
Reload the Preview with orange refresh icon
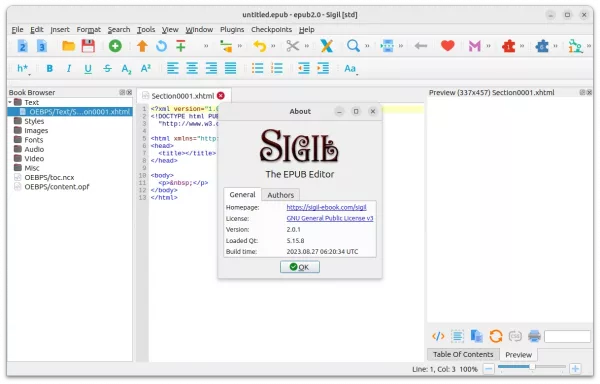496,337
